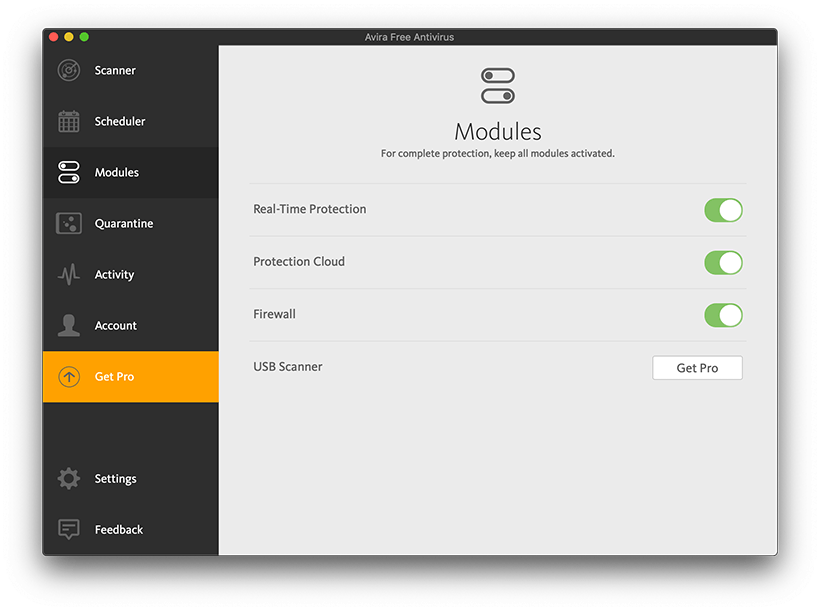The image size is (820, 611).
Task: Click the large Modules header icon
Action: 498,86
